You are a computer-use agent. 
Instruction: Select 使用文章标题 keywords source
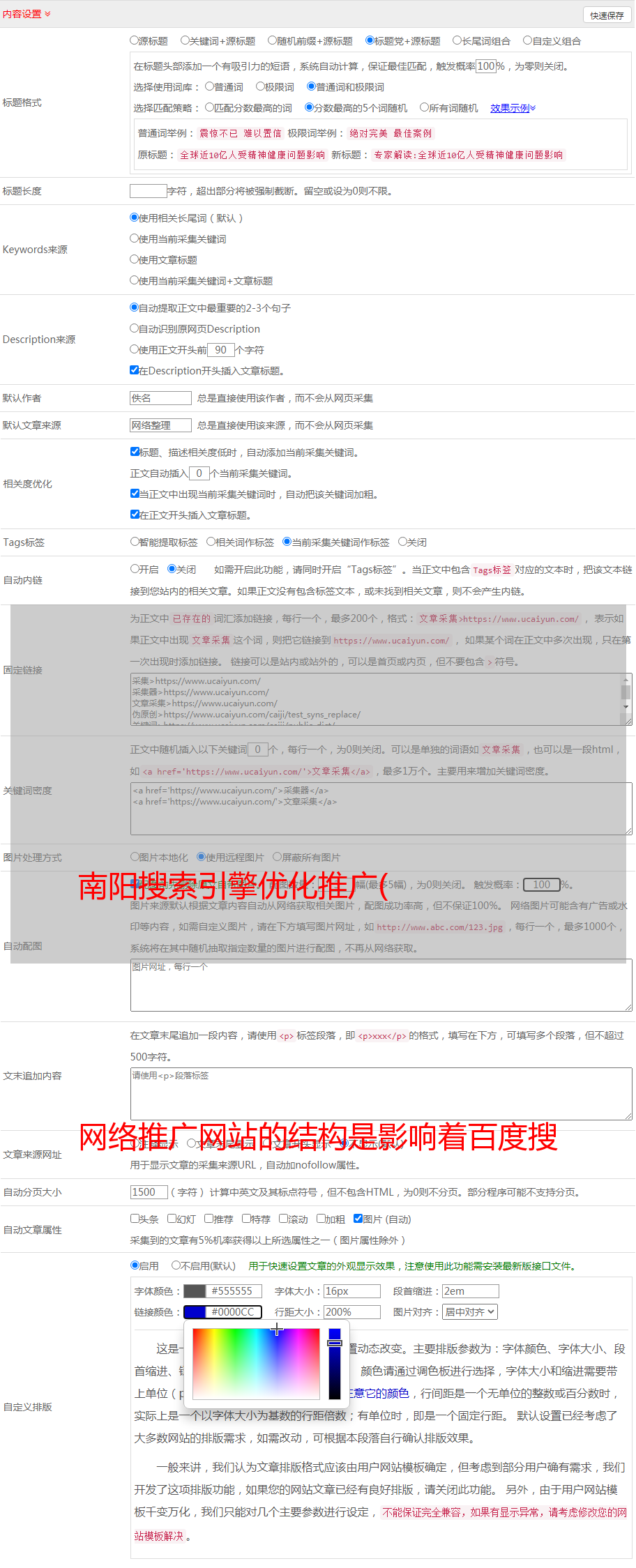pyautogui.click(x=134, y=259)
